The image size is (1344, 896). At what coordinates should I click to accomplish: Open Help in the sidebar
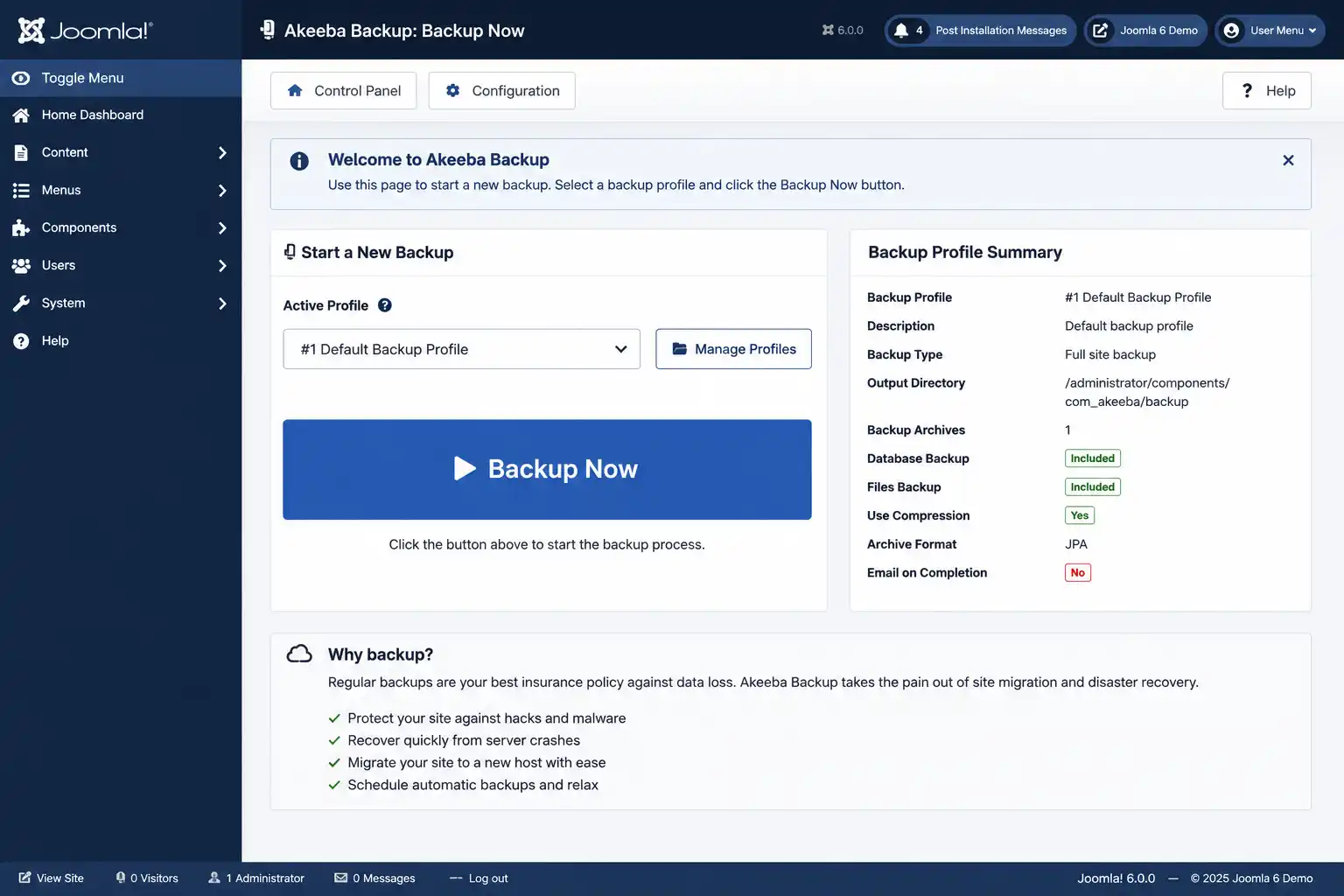tap(121, 340)
